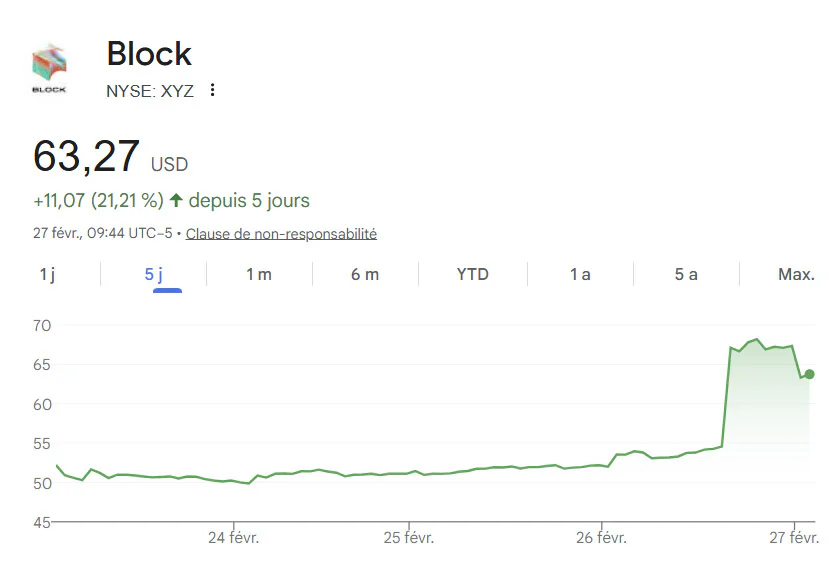Click the Block company name heading
The width and height of the screenshot is (831, 574).
pyautogui.click(x=149, y=53)
